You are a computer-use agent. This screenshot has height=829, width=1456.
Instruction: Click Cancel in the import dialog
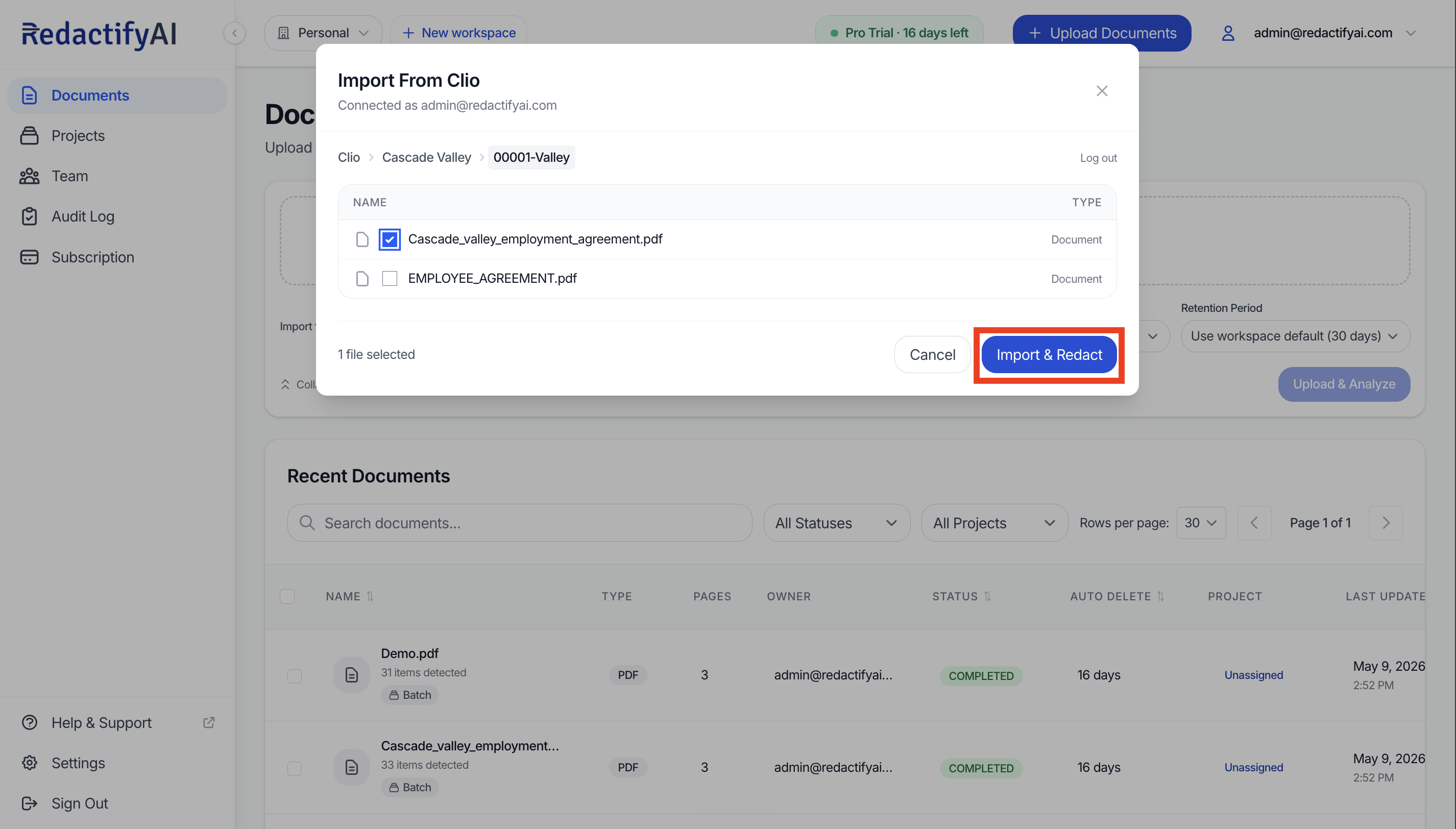click(932, 355)
